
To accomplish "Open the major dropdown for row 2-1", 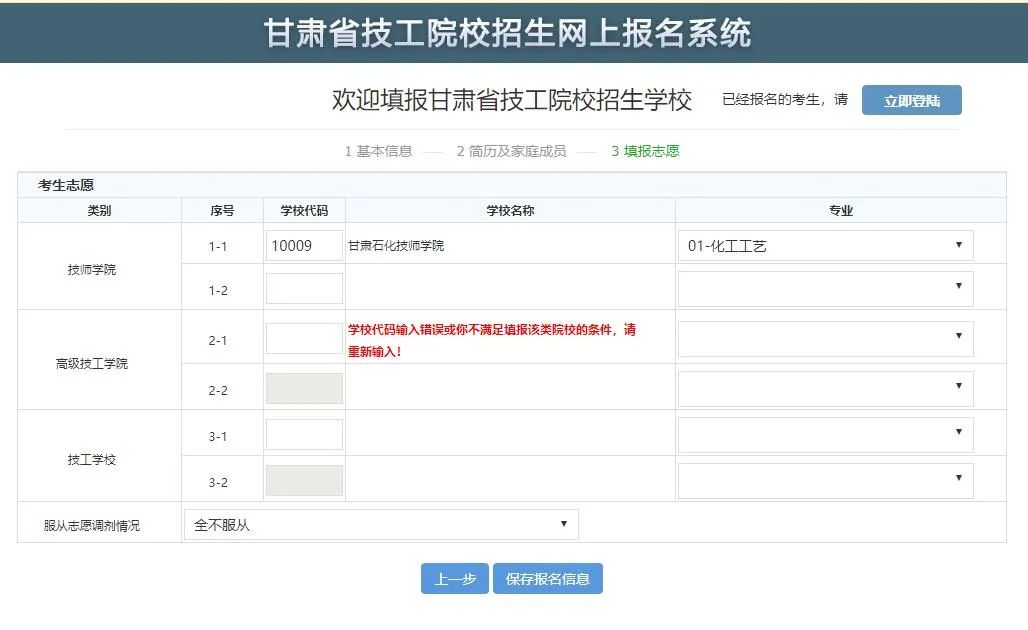I will click(825, 339).
